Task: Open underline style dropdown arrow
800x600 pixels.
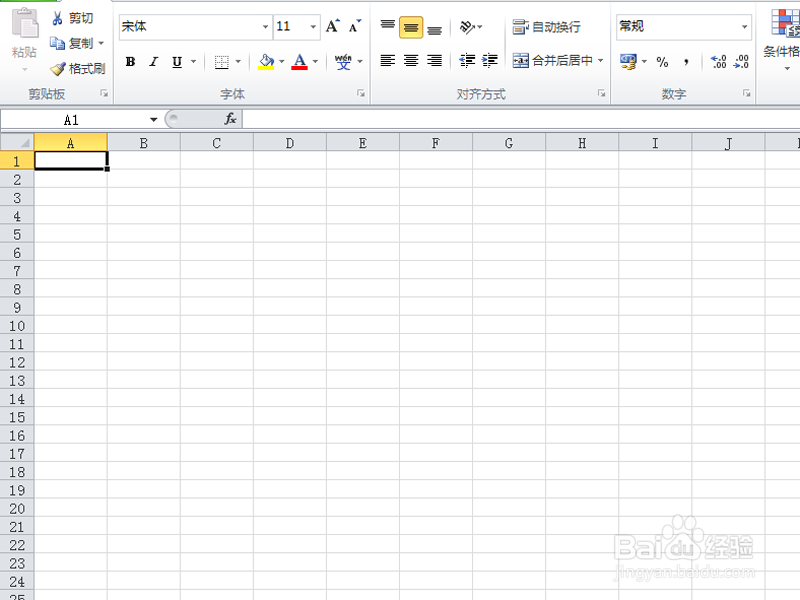Action: click(x=193, y=62)
